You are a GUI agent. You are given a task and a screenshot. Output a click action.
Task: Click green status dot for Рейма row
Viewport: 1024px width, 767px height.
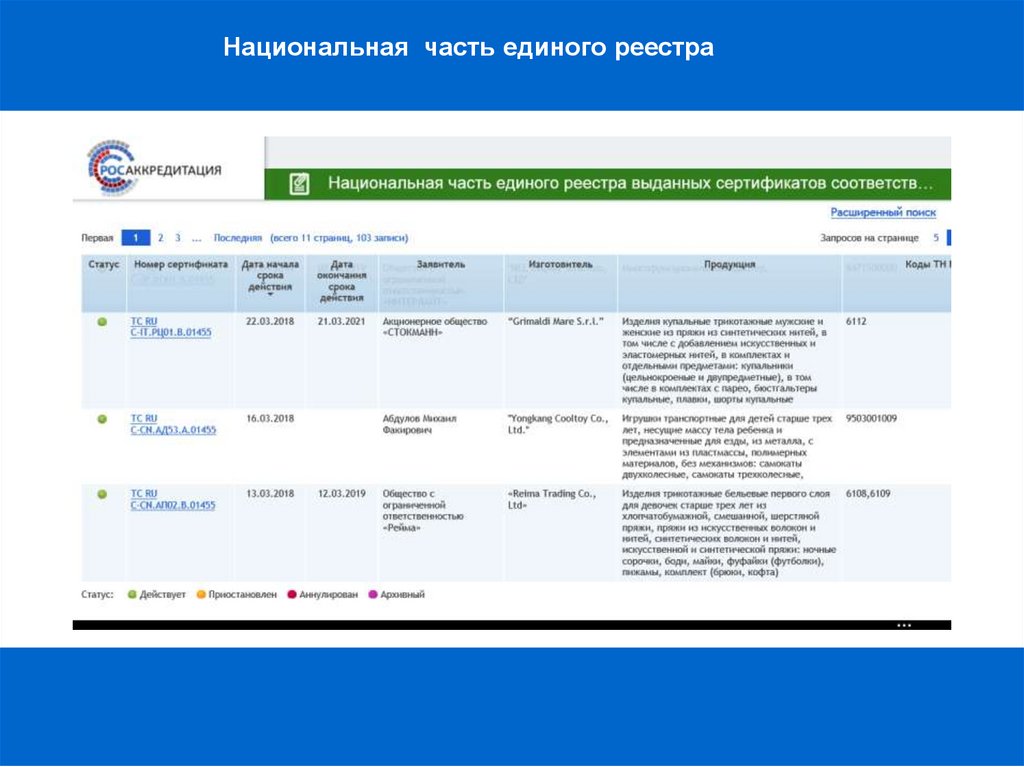[x=102, y=494]
